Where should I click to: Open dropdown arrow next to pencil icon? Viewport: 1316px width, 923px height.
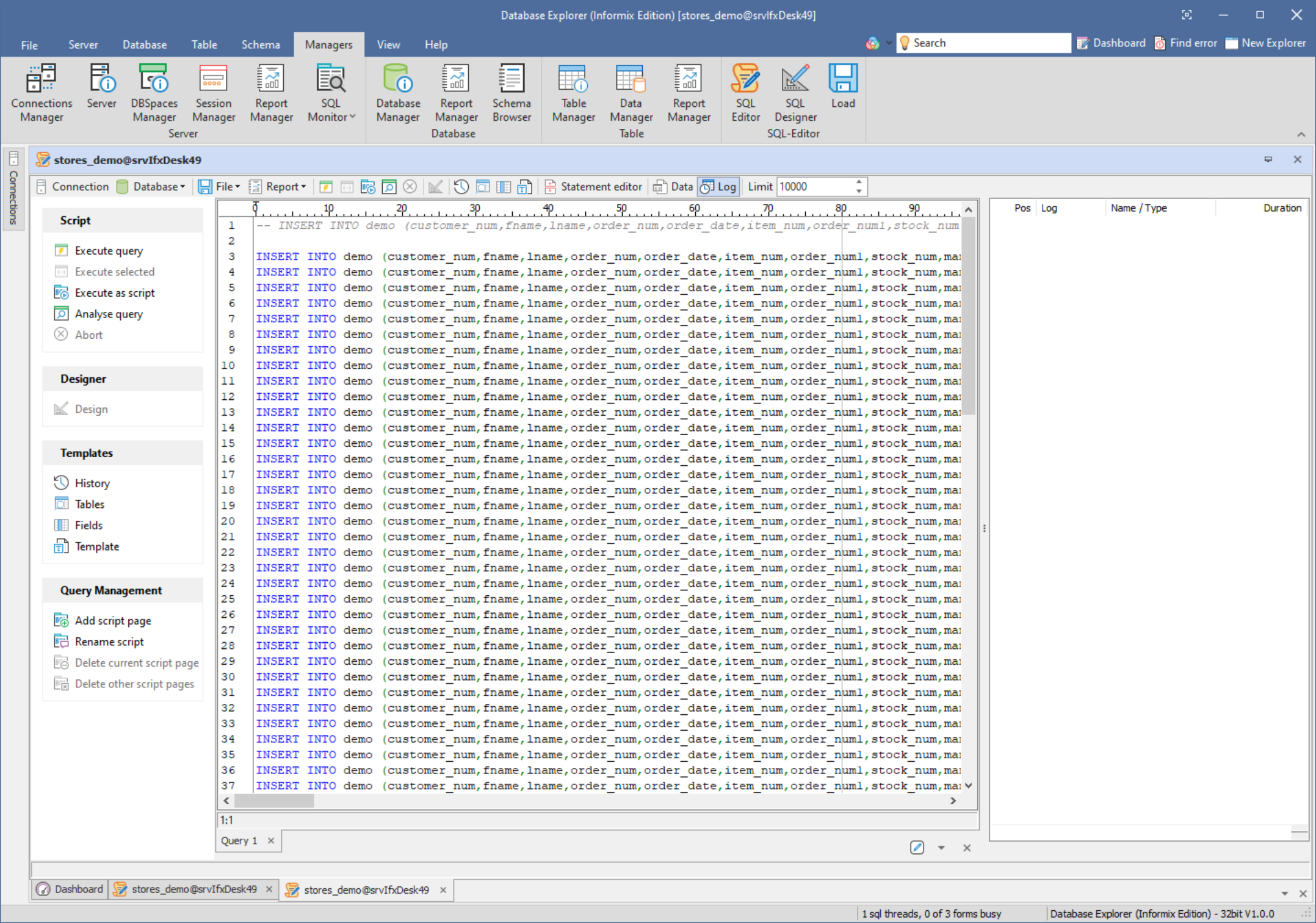(941, 847)
